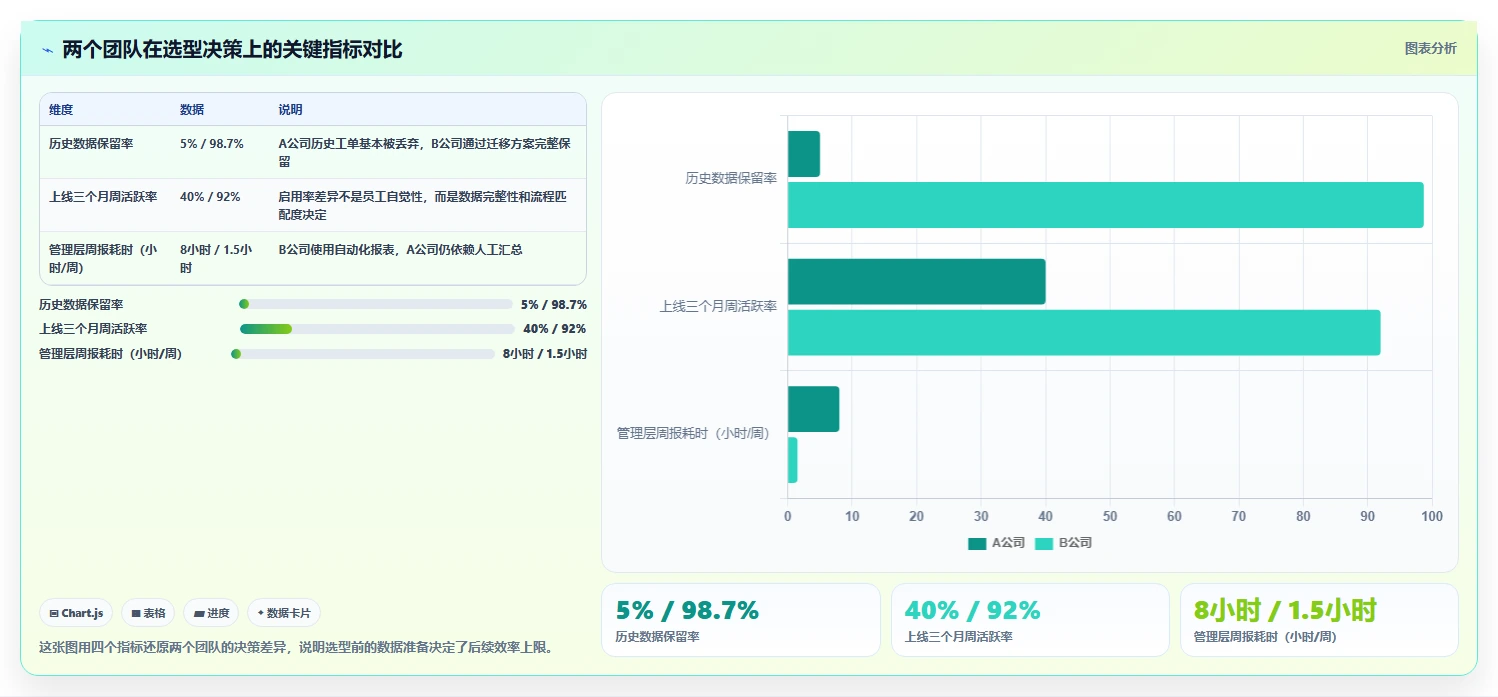Viewport: 1498px width, 697px height.
Task: Click the 5% / 98.7% value beside the progress bar
Action: point(554,304)
